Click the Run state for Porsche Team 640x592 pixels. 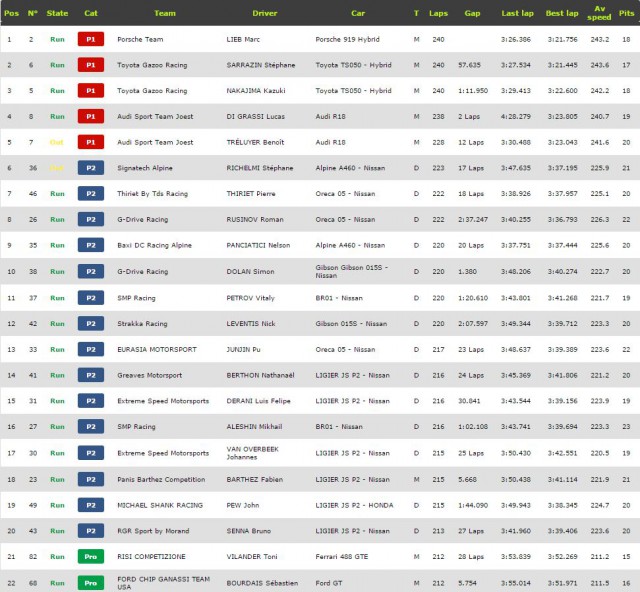click(x=57, y=39)
